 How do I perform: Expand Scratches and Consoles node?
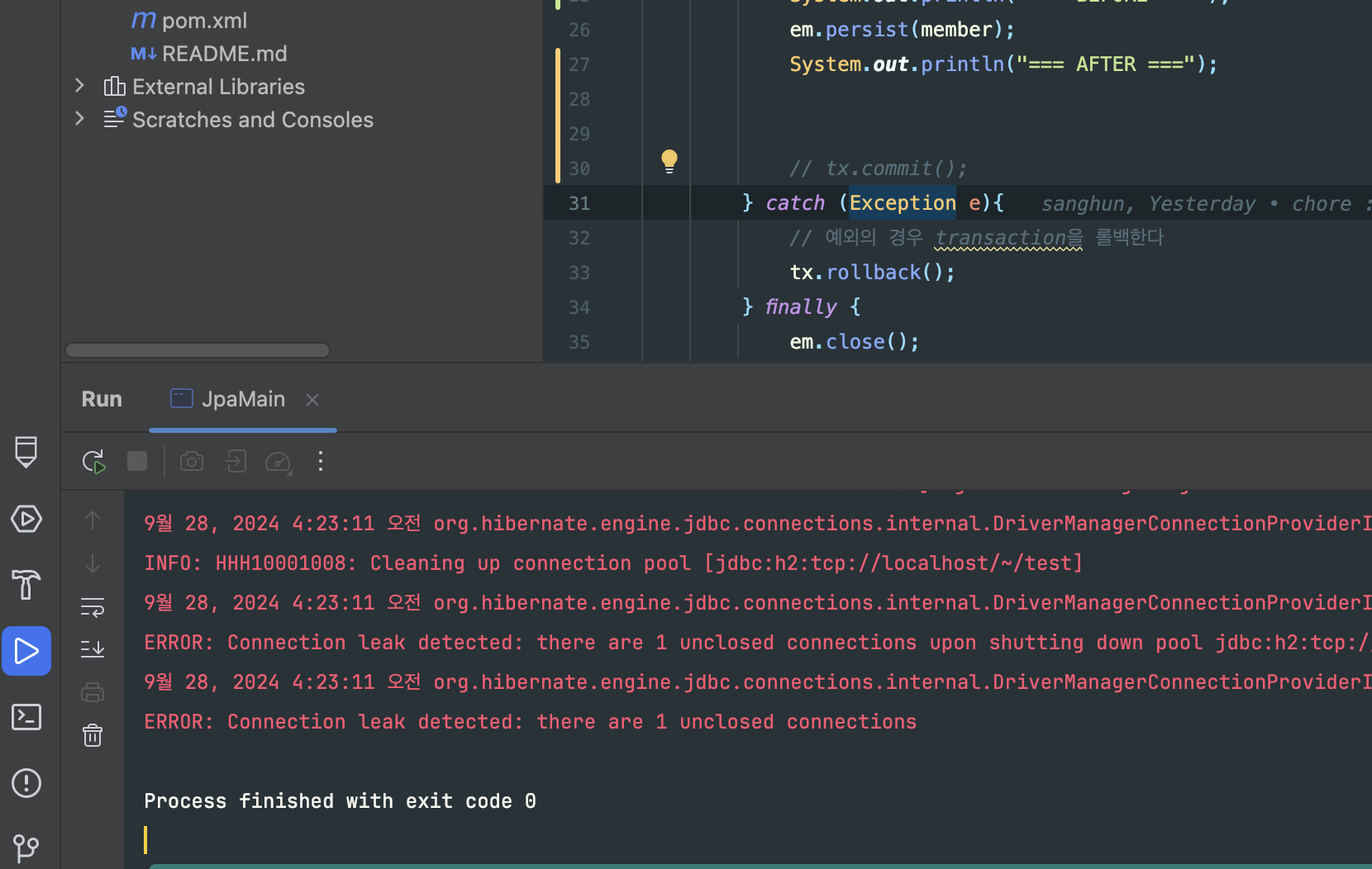79,119
